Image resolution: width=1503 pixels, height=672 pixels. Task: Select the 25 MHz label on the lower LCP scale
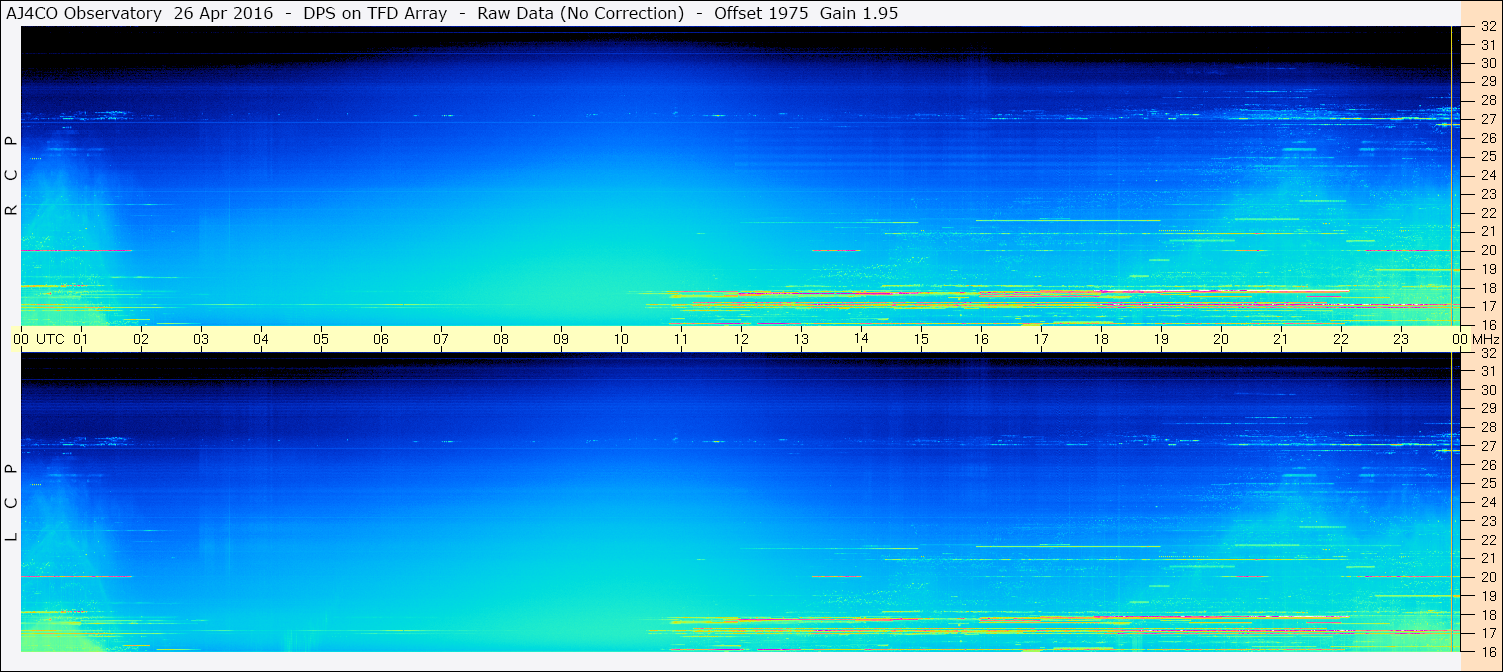point(1488,483)
